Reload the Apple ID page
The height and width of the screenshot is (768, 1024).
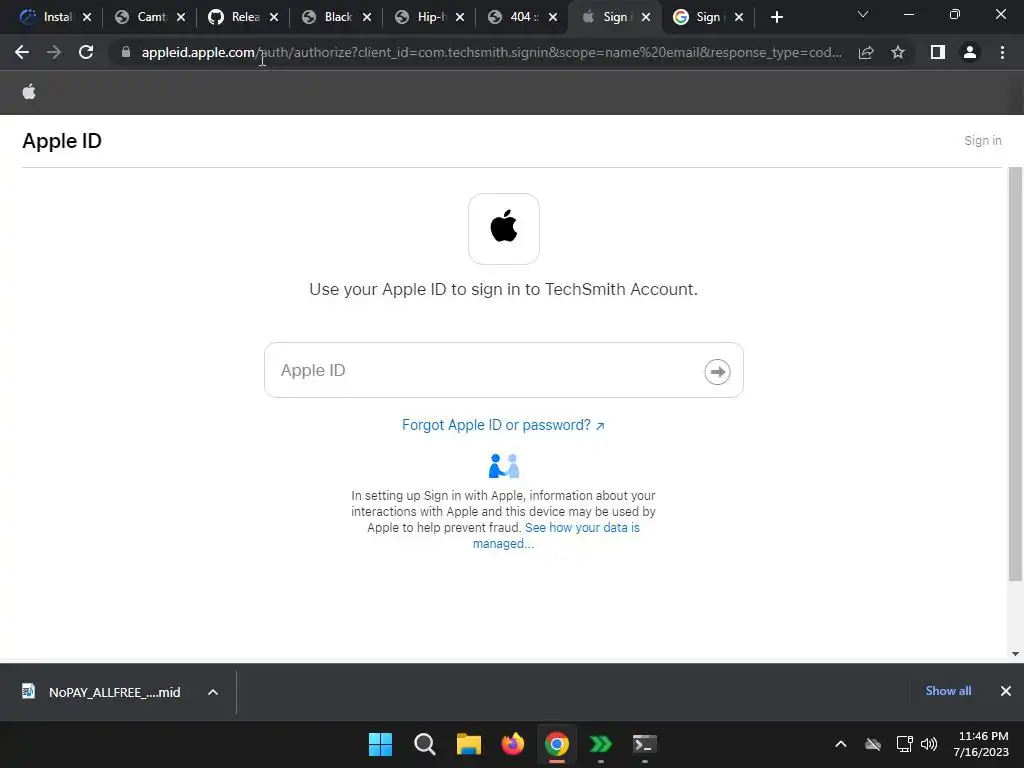click(86, 52)
